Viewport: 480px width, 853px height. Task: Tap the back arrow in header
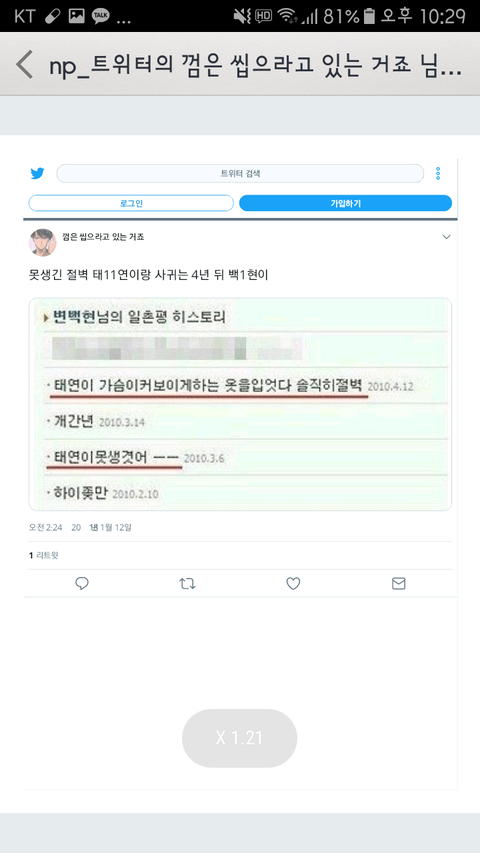coord(24,64)
